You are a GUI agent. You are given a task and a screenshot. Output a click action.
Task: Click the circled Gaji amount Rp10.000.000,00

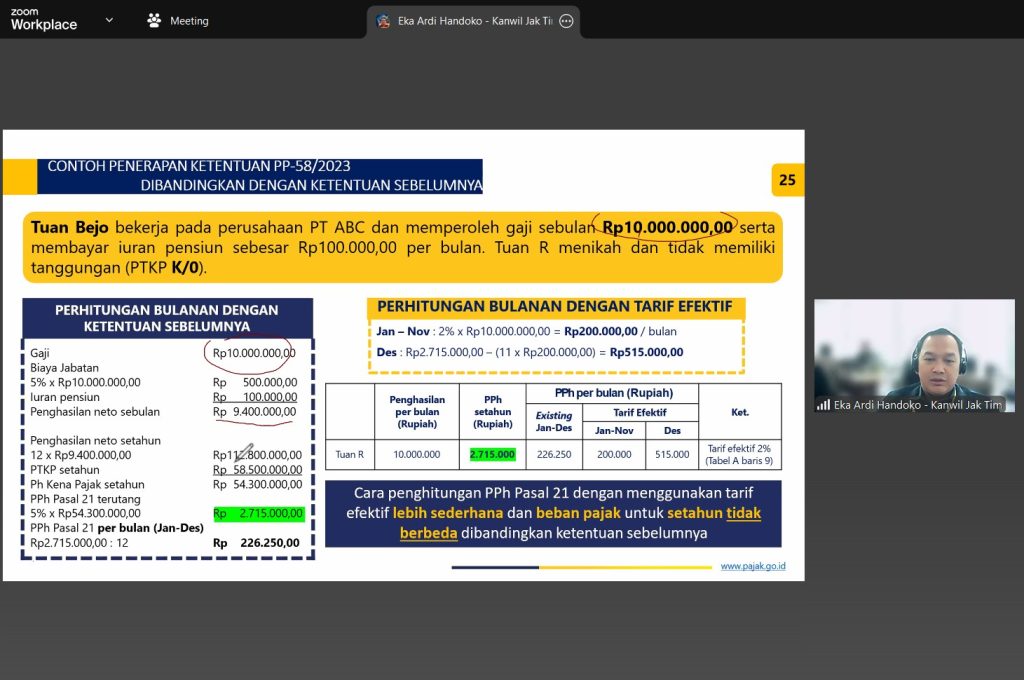254,353
